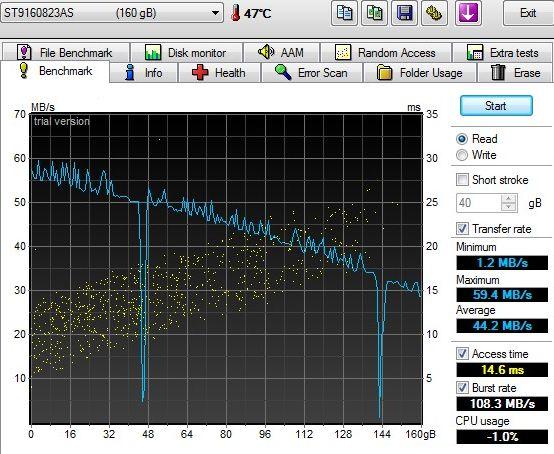554x454 pixels.
Task: Switch to the Health tab
Action: point(219,72)
